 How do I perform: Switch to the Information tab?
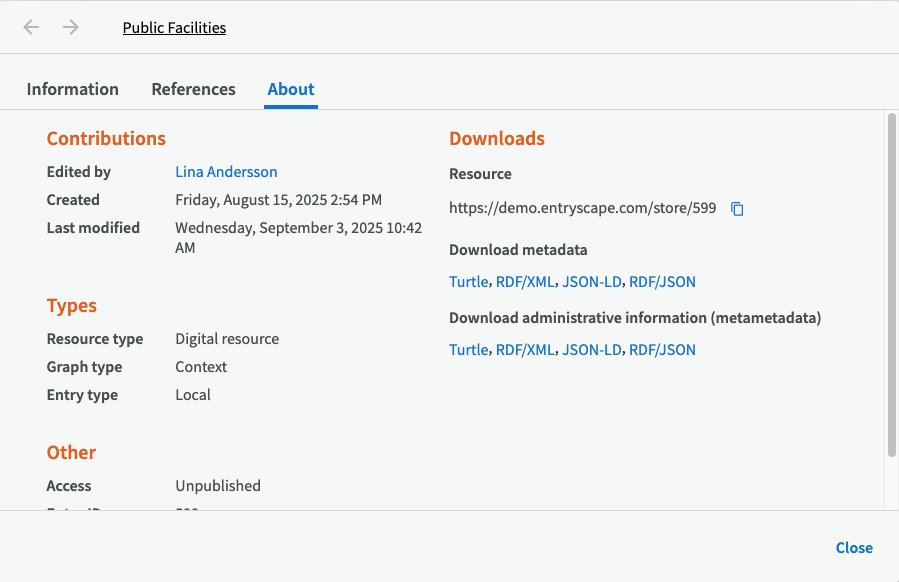point(72,89)
